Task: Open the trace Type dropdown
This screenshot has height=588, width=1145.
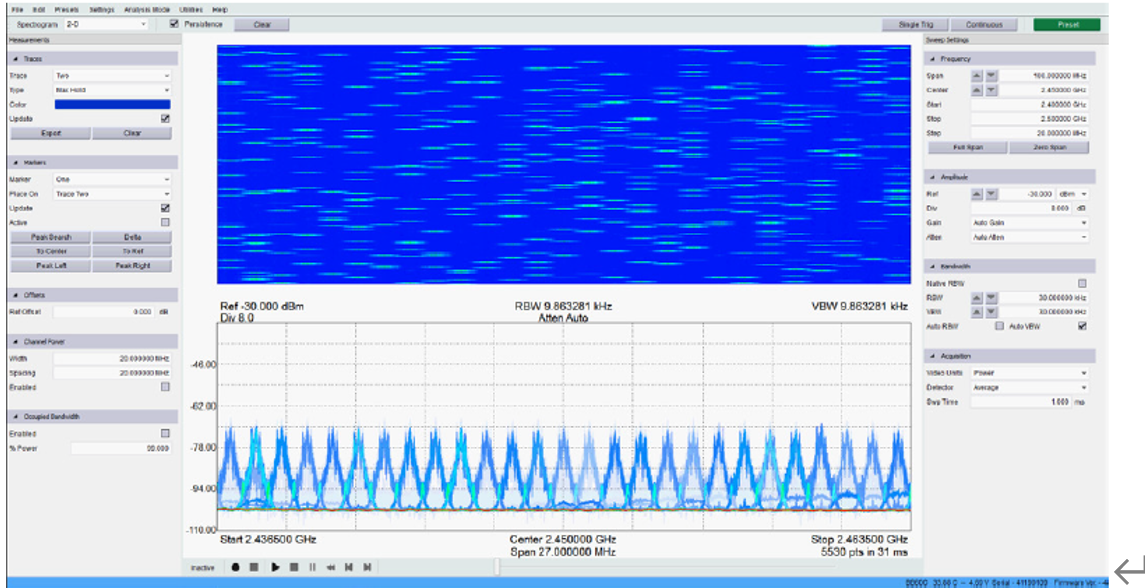Action: [112, 90]
